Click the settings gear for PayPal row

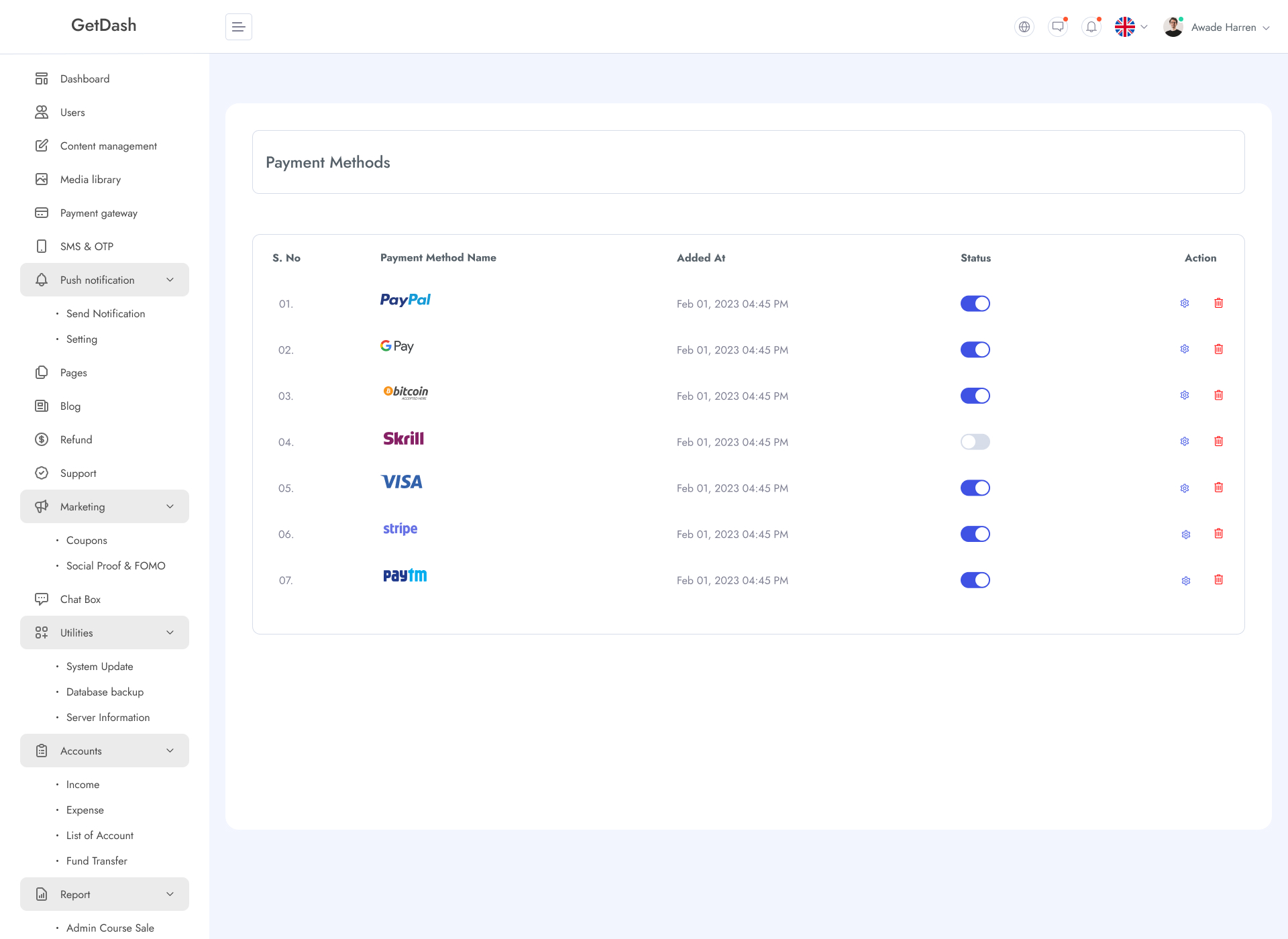(x=1184, y=303)
